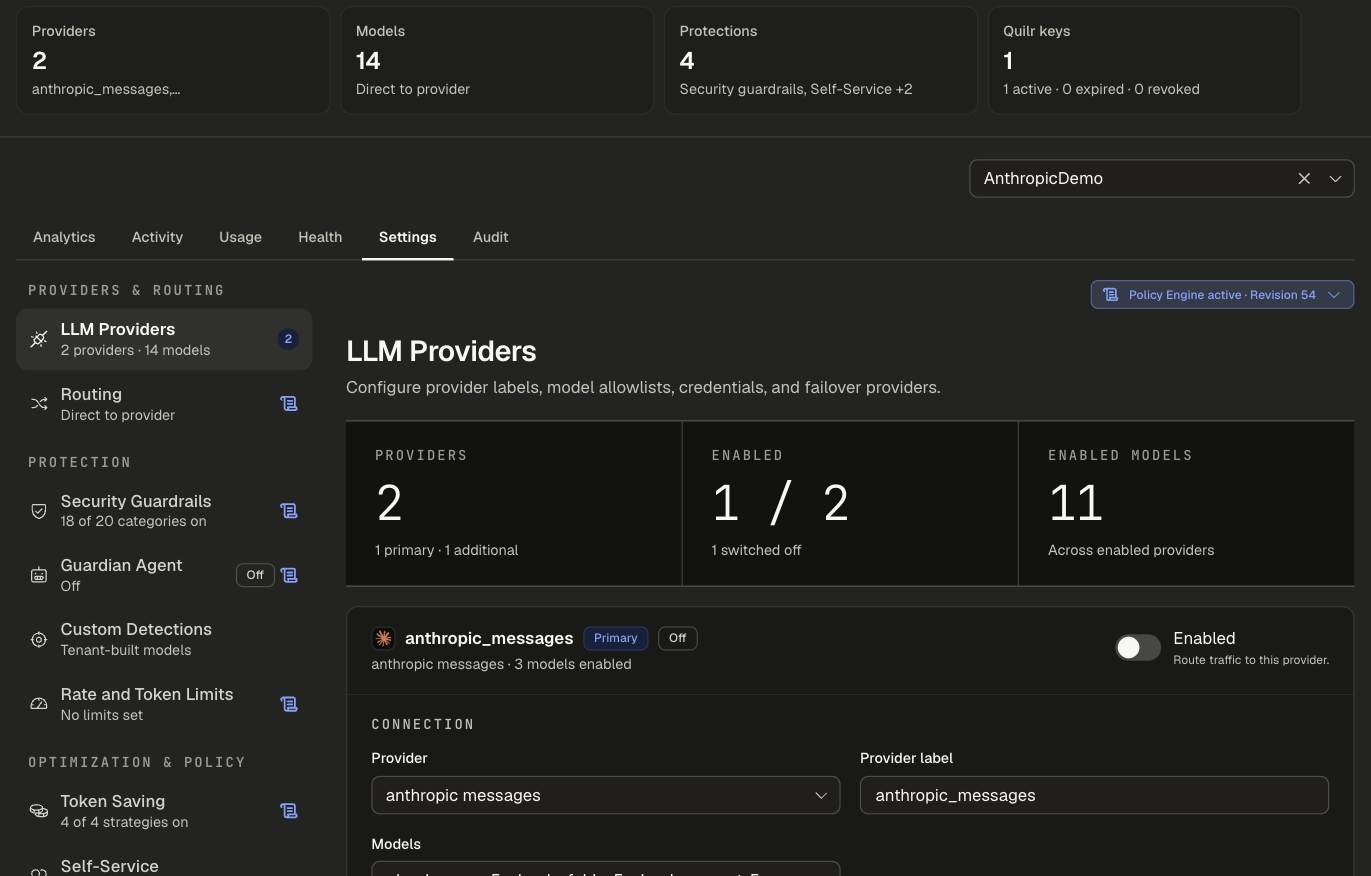
Task: Click the Routing shuffle arrows icon
Action: tap(39, 404)
